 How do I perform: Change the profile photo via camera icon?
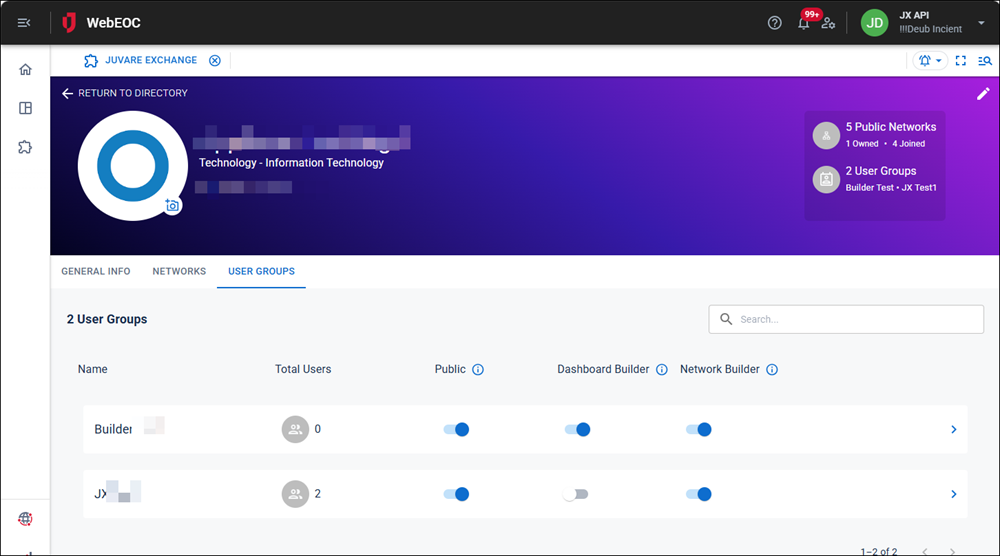(172, 205)
